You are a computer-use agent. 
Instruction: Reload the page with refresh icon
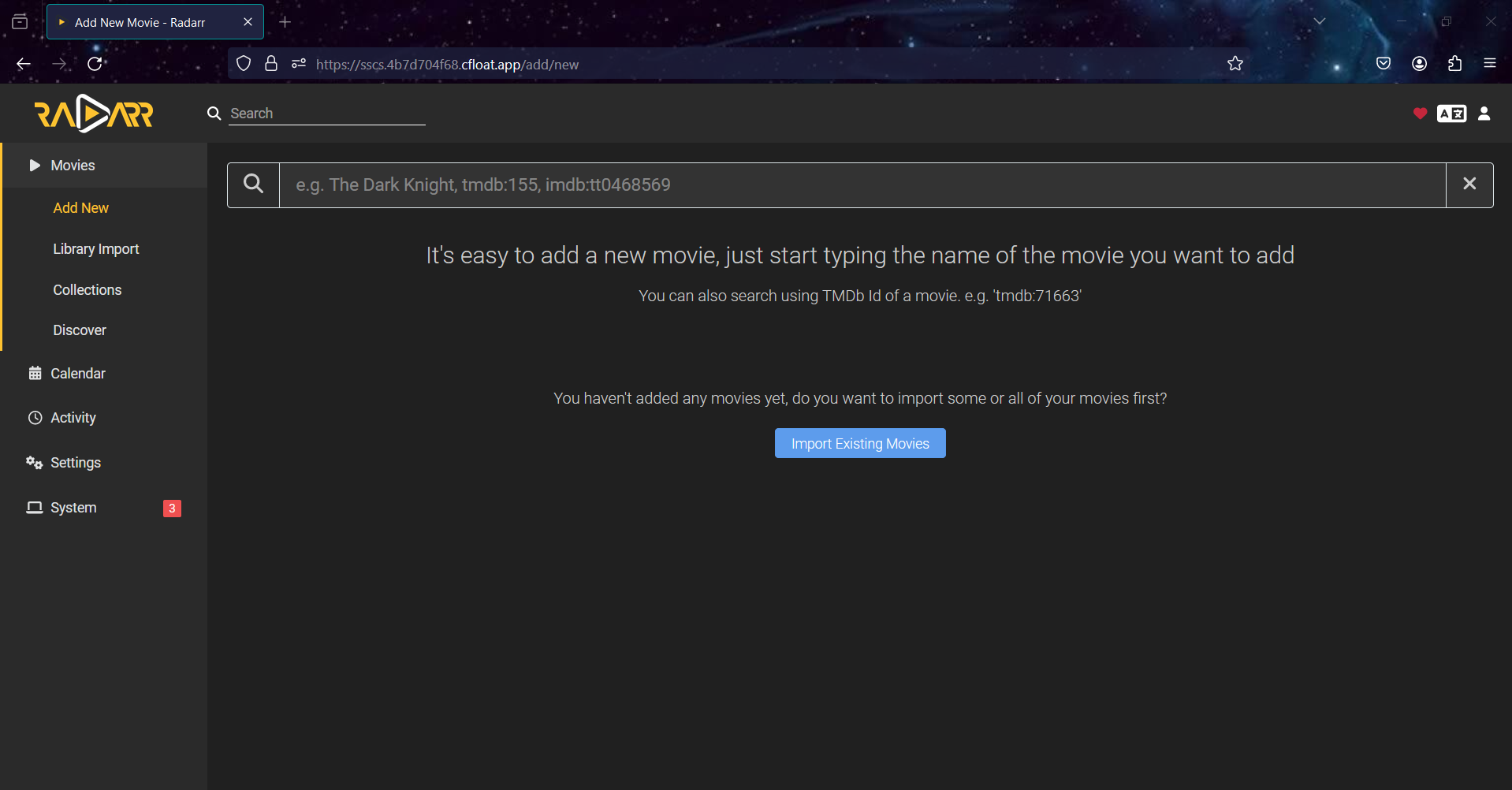tap(95, 64)
